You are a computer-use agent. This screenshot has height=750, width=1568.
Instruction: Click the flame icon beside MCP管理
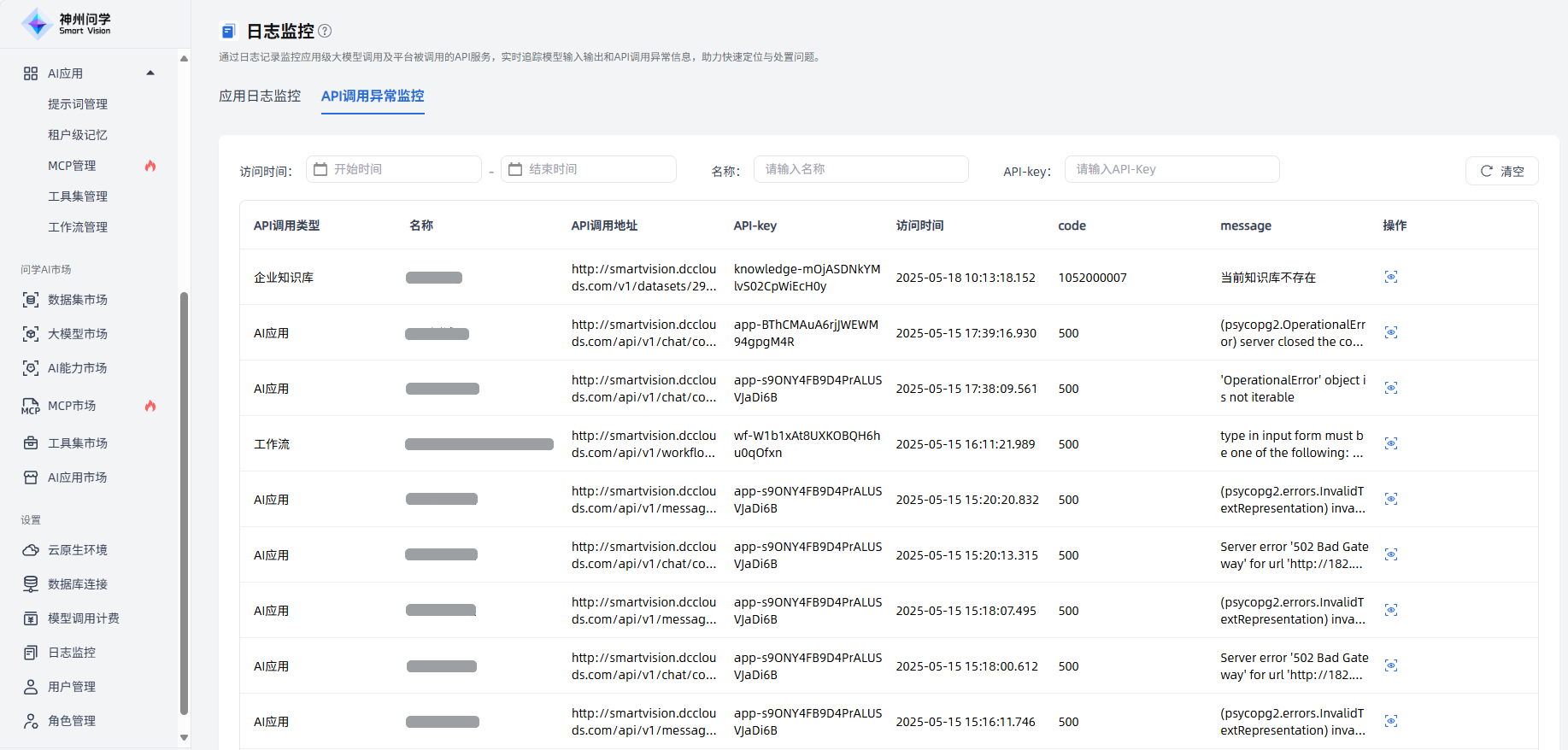[150, 166]
